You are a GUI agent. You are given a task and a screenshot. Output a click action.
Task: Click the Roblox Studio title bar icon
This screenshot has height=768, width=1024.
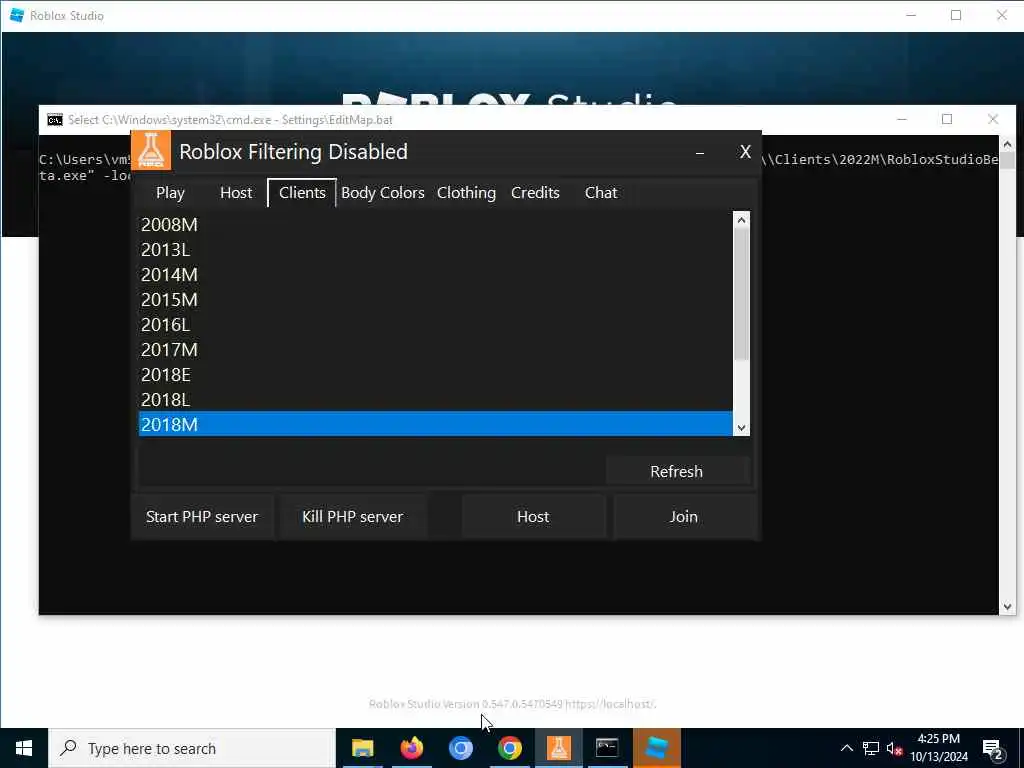(17, 15)
